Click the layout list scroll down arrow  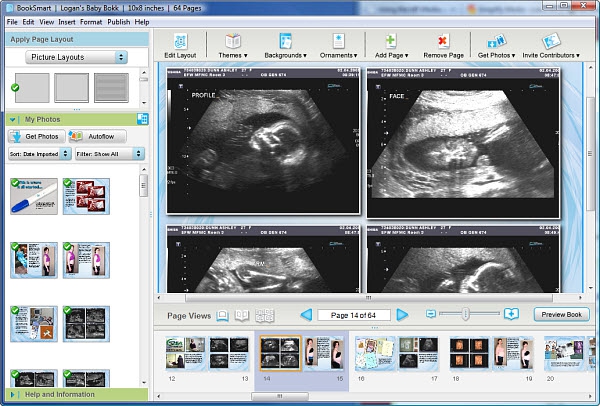(144, 103)
